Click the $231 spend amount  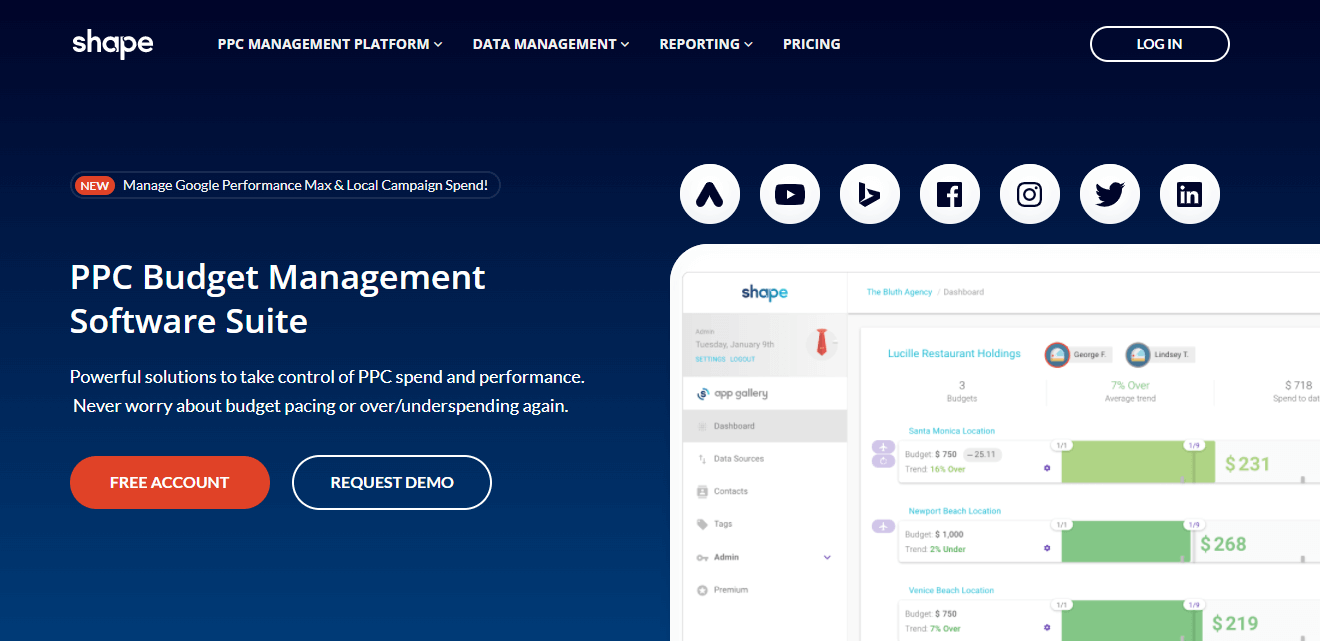pyautogui.click(x=1247, y=464)
